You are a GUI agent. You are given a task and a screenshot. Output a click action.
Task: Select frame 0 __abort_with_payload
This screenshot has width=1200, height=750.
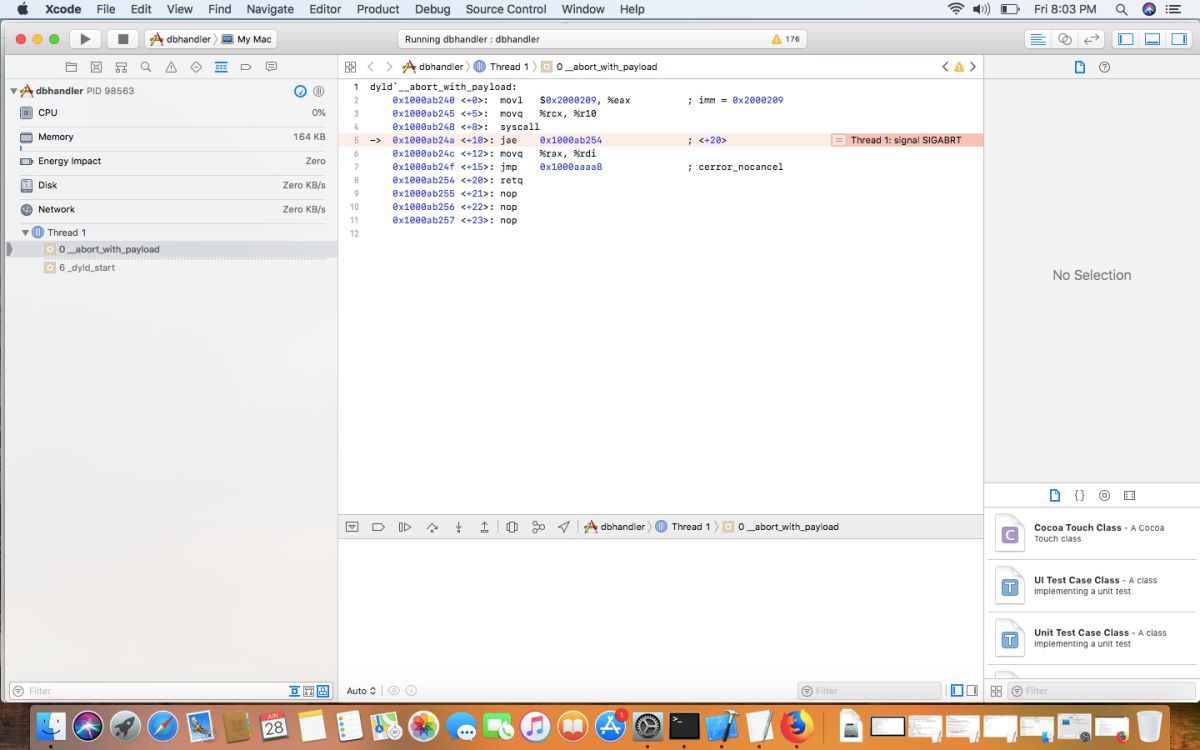pyautogui.click(x=169, y=249)
